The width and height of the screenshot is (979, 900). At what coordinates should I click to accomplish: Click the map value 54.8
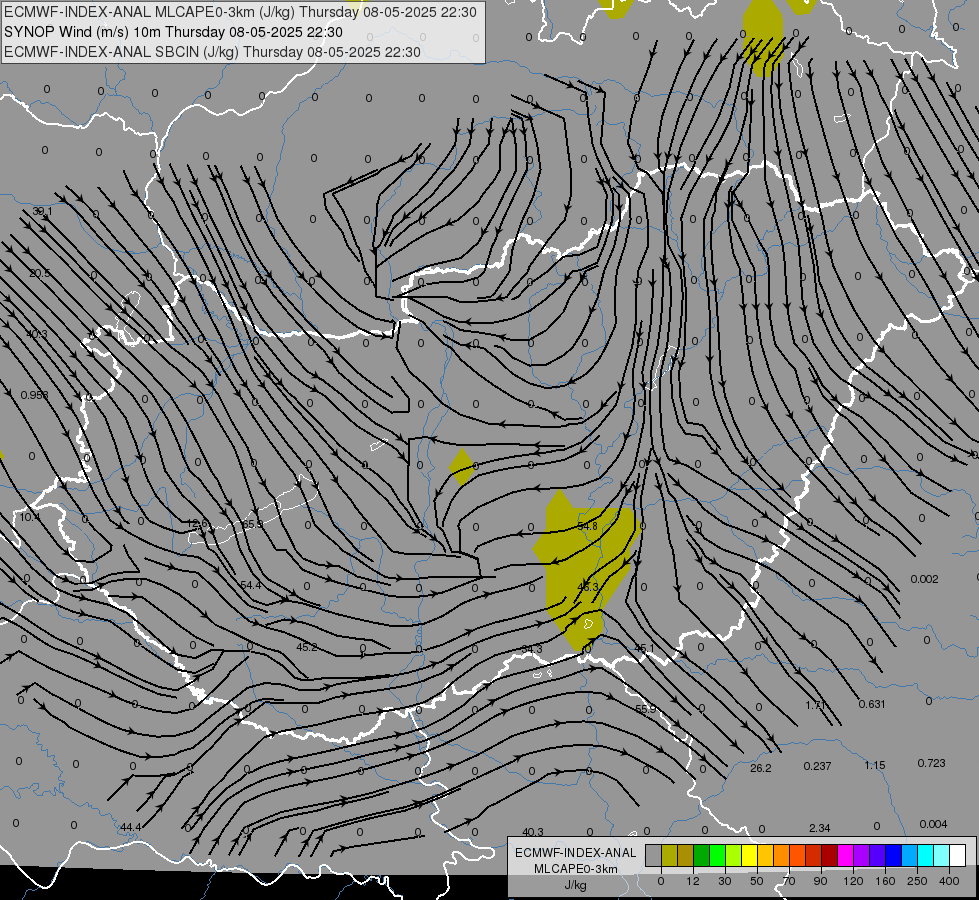(x=588, y=526)
